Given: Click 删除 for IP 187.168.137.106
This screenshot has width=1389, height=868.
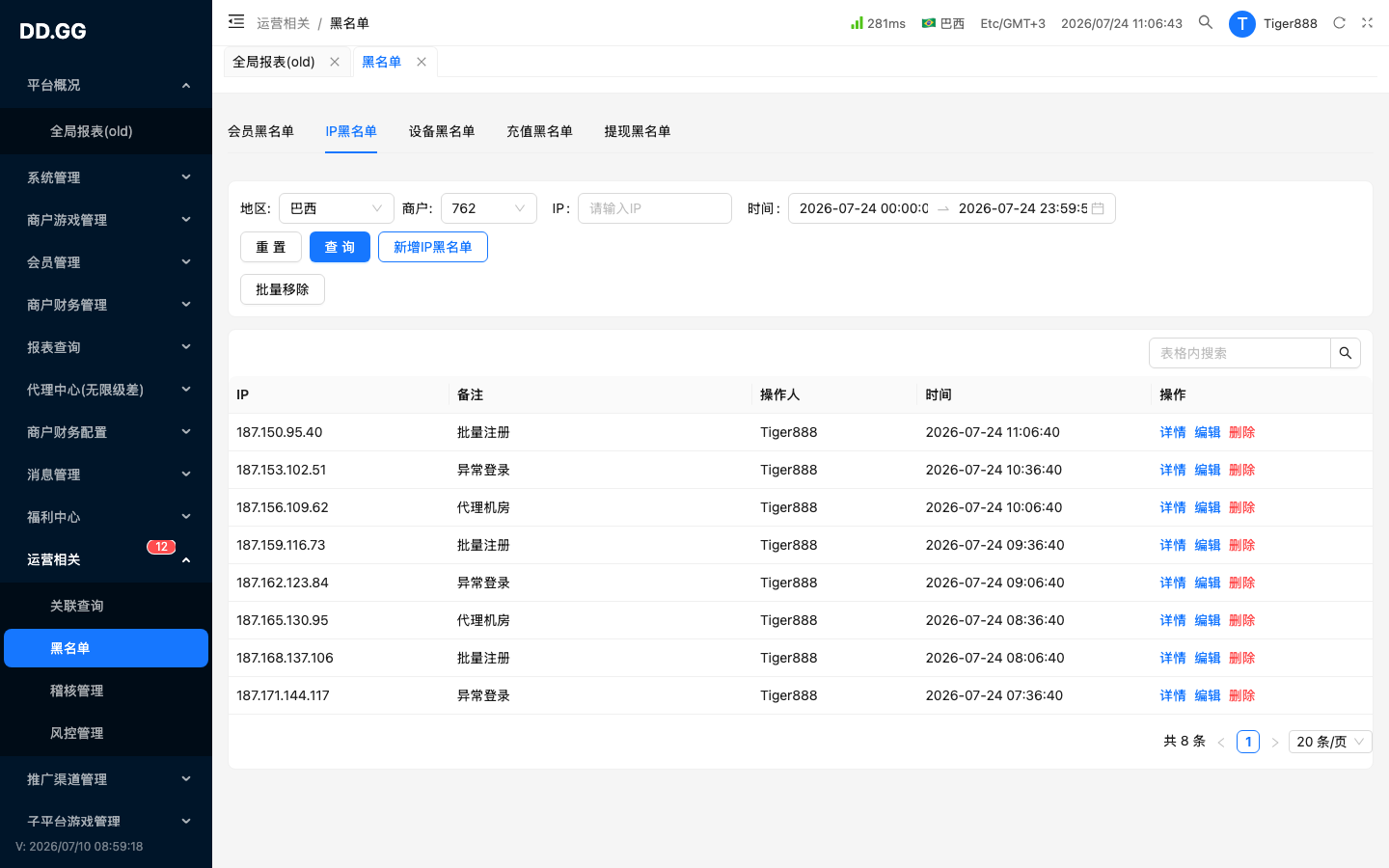Looking at the screenshot, I should (x=1242, y=658).
